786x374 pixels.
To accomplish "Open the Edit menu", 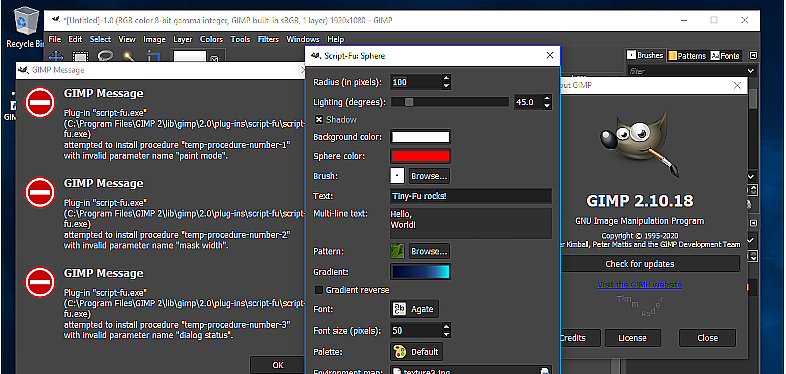I will point(75,39).
